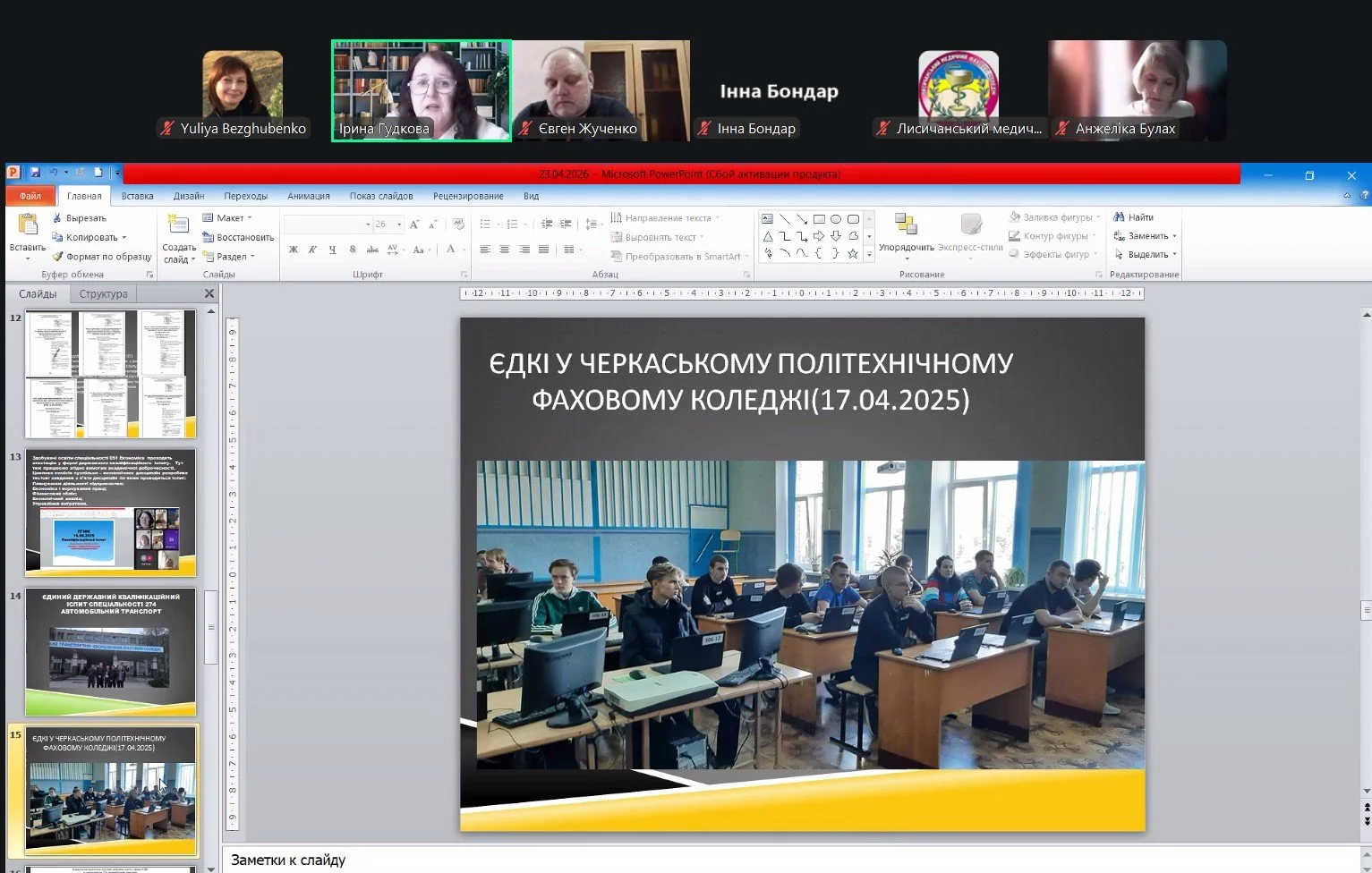
Task: Open the Раздел section dropdown
Action: click(229, 257)
